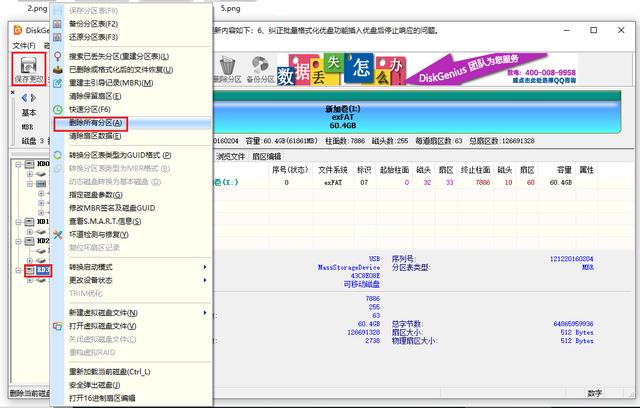The width and height of the screenshot is (640, 408).
Task: Click the clock icon beside 快速分区(F6)
Action: [58, 109]
